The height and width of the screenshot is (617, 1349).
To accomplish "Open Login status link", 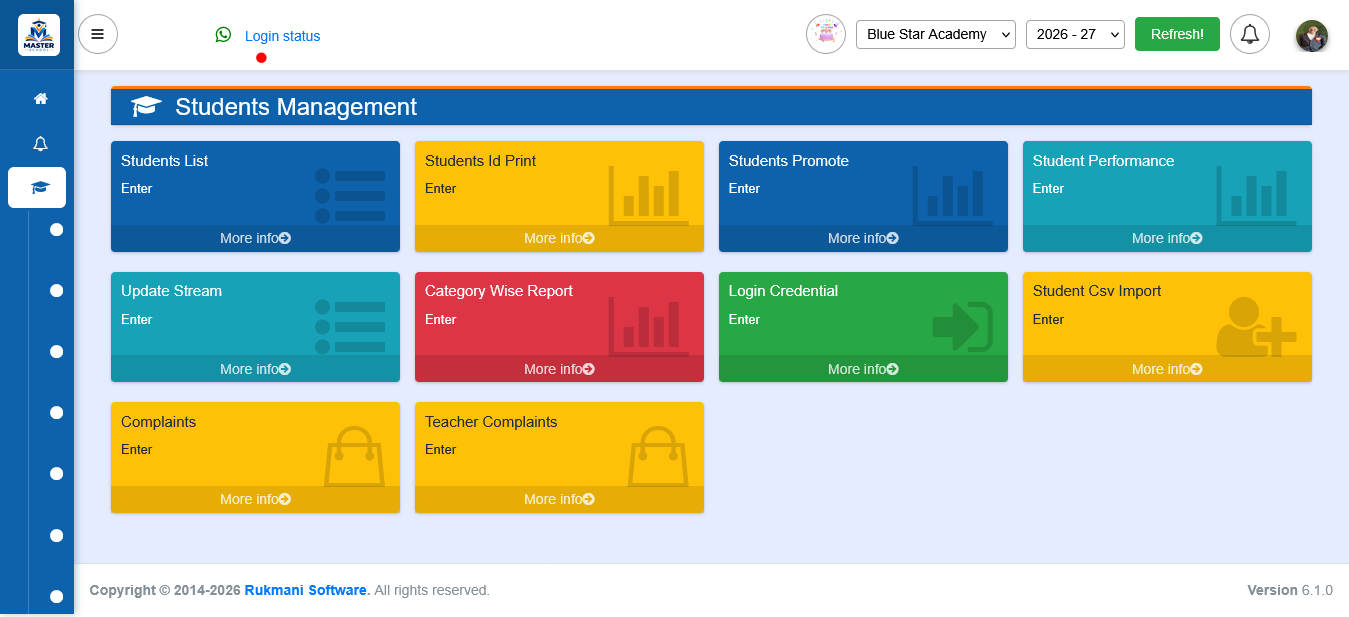I will coord(283,36).
